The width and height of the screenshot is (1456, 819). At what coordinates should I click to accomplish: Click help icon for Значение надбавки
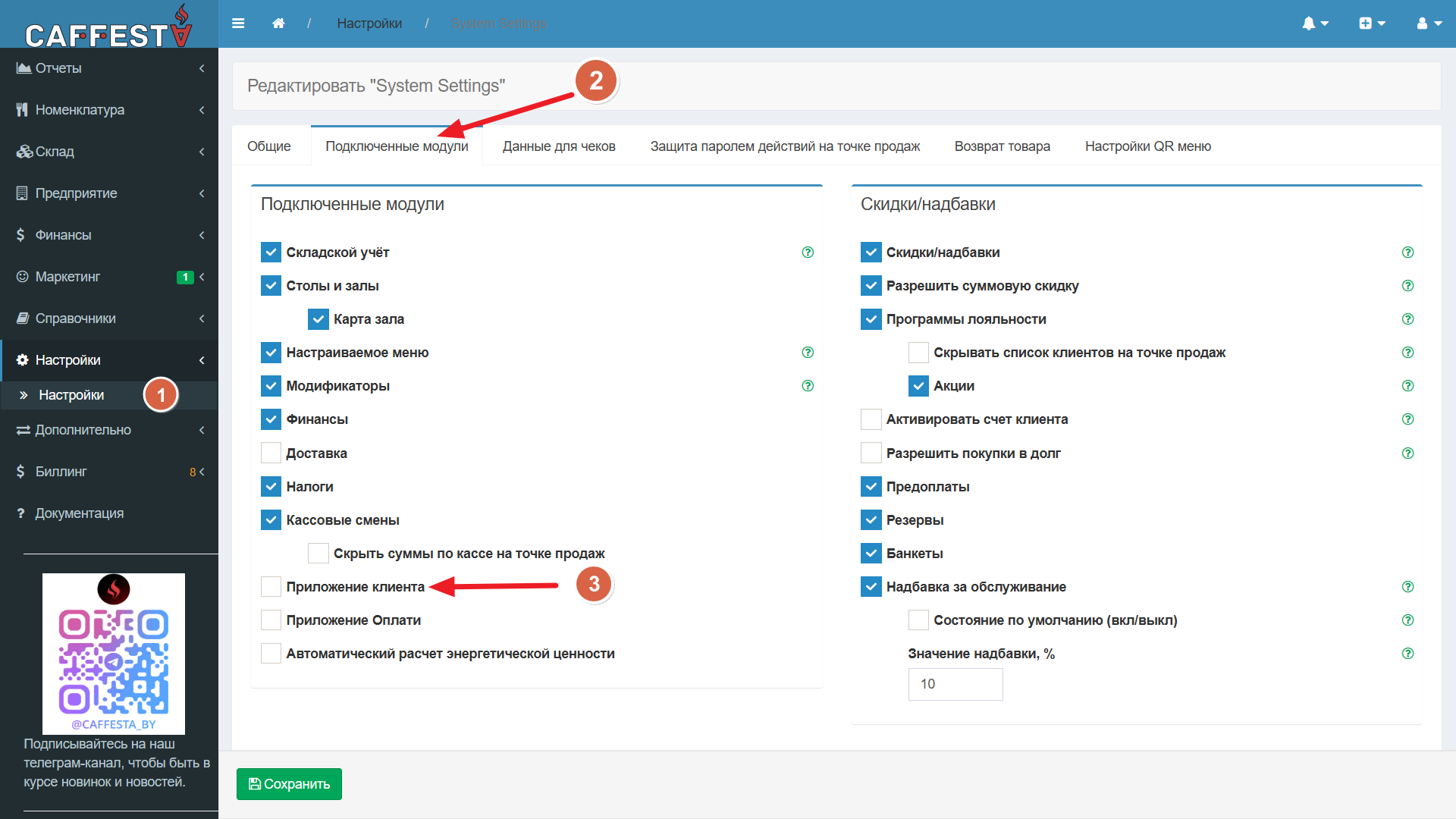coord(1407,654)
